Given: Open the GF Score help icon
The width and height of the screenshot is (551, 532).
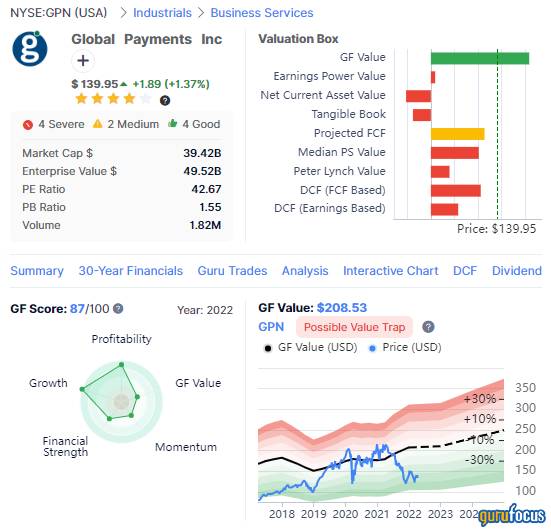Looking at the screenshot, I should coord(118,309).
